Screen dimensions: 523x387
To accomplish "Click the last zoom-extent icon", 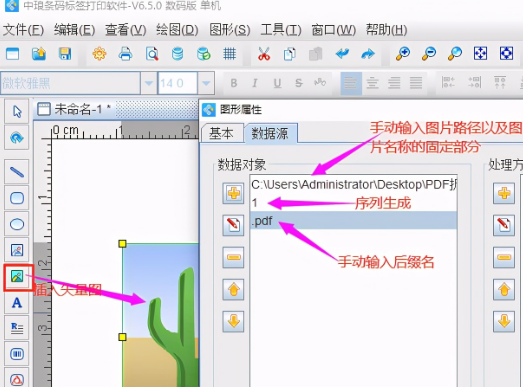I will point(506,54).
